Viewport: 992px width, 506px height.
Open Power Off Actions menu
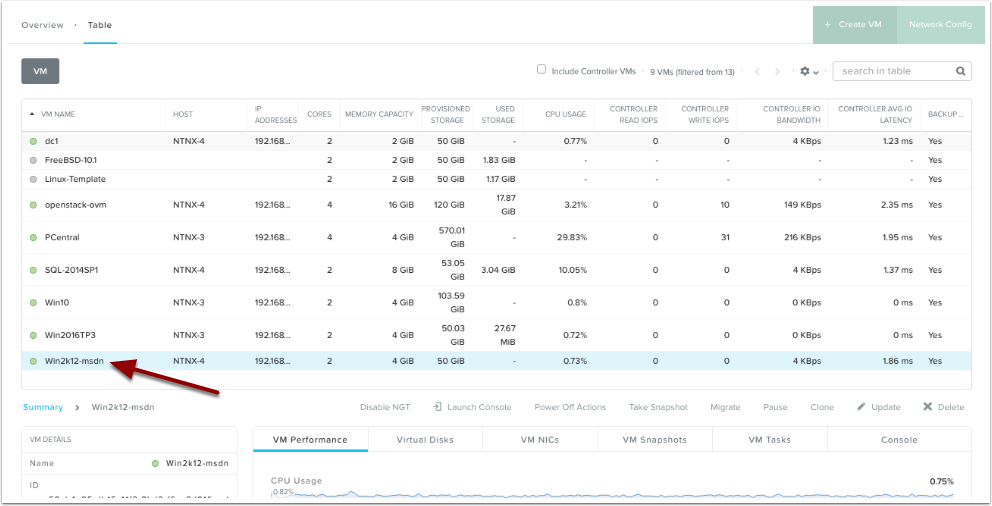pos(570,407)
